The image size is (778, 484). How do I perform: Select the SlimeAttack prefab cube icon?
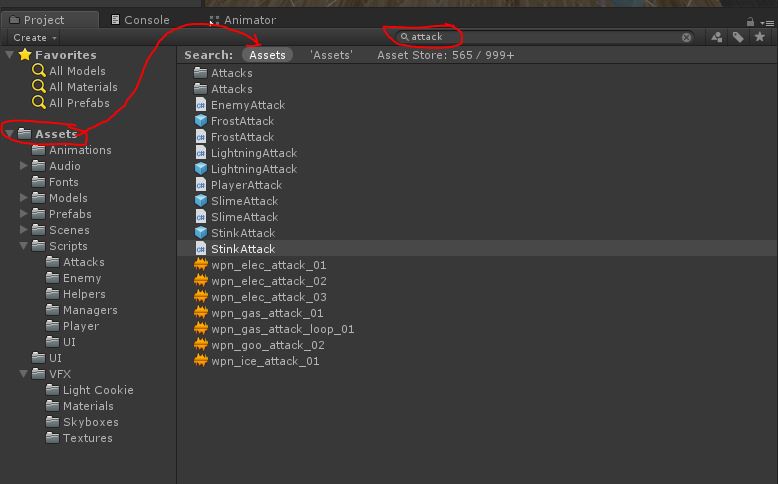click(200, 201)
